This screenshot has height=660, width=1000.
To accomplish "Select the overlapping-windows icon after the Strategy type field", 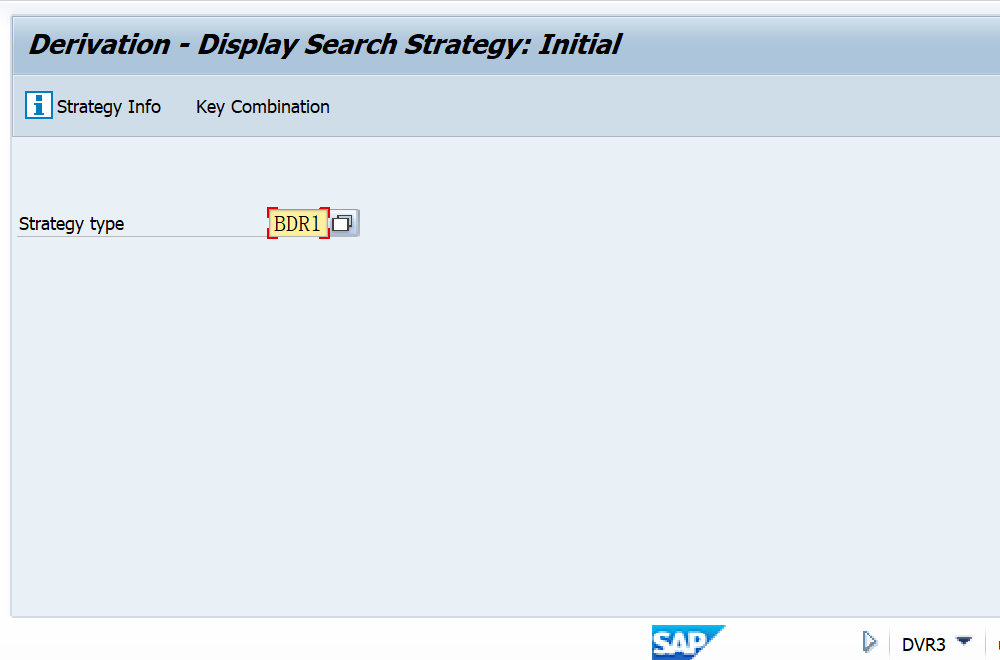I will 343,222.
